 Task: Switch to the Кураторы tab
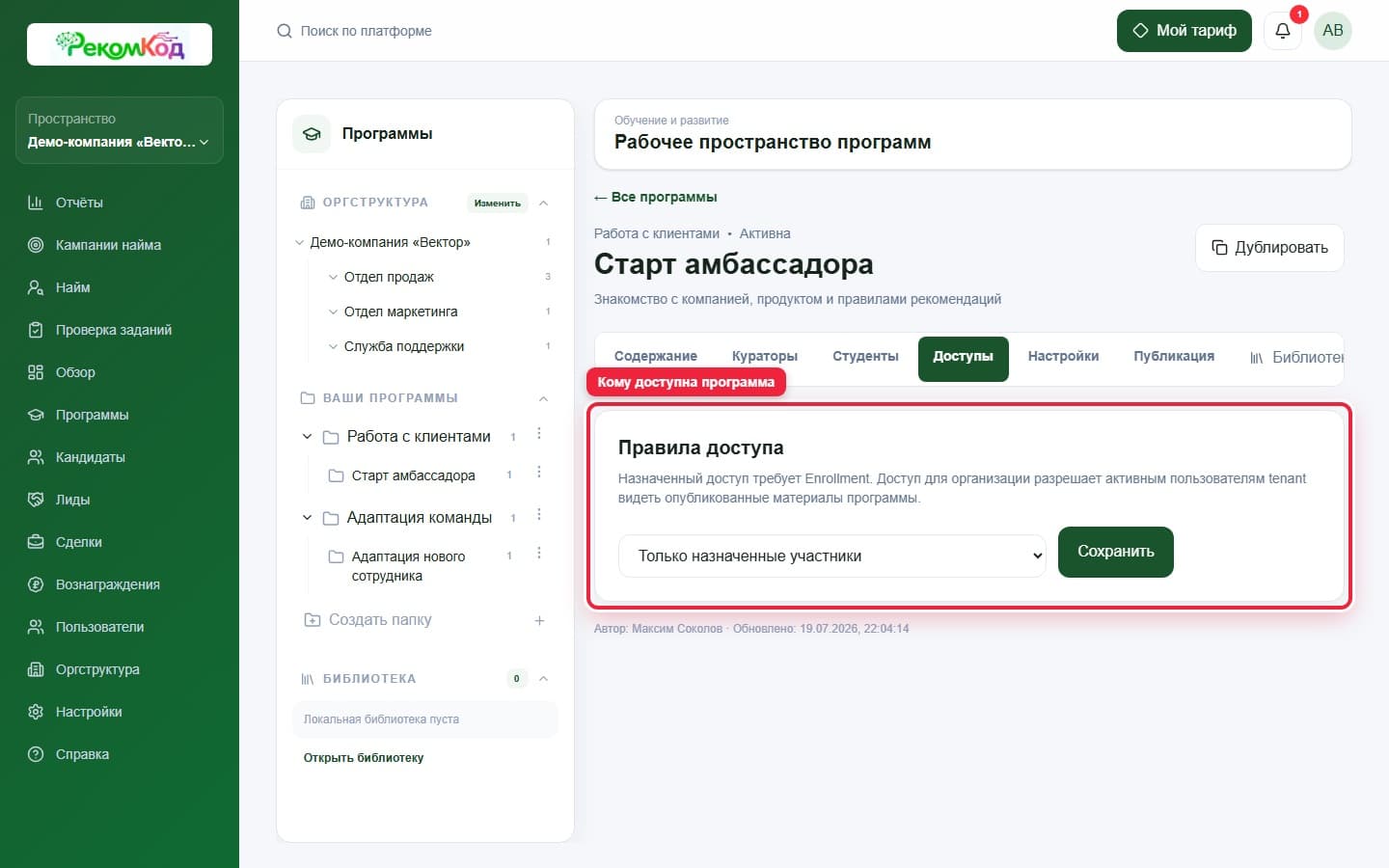765,357
